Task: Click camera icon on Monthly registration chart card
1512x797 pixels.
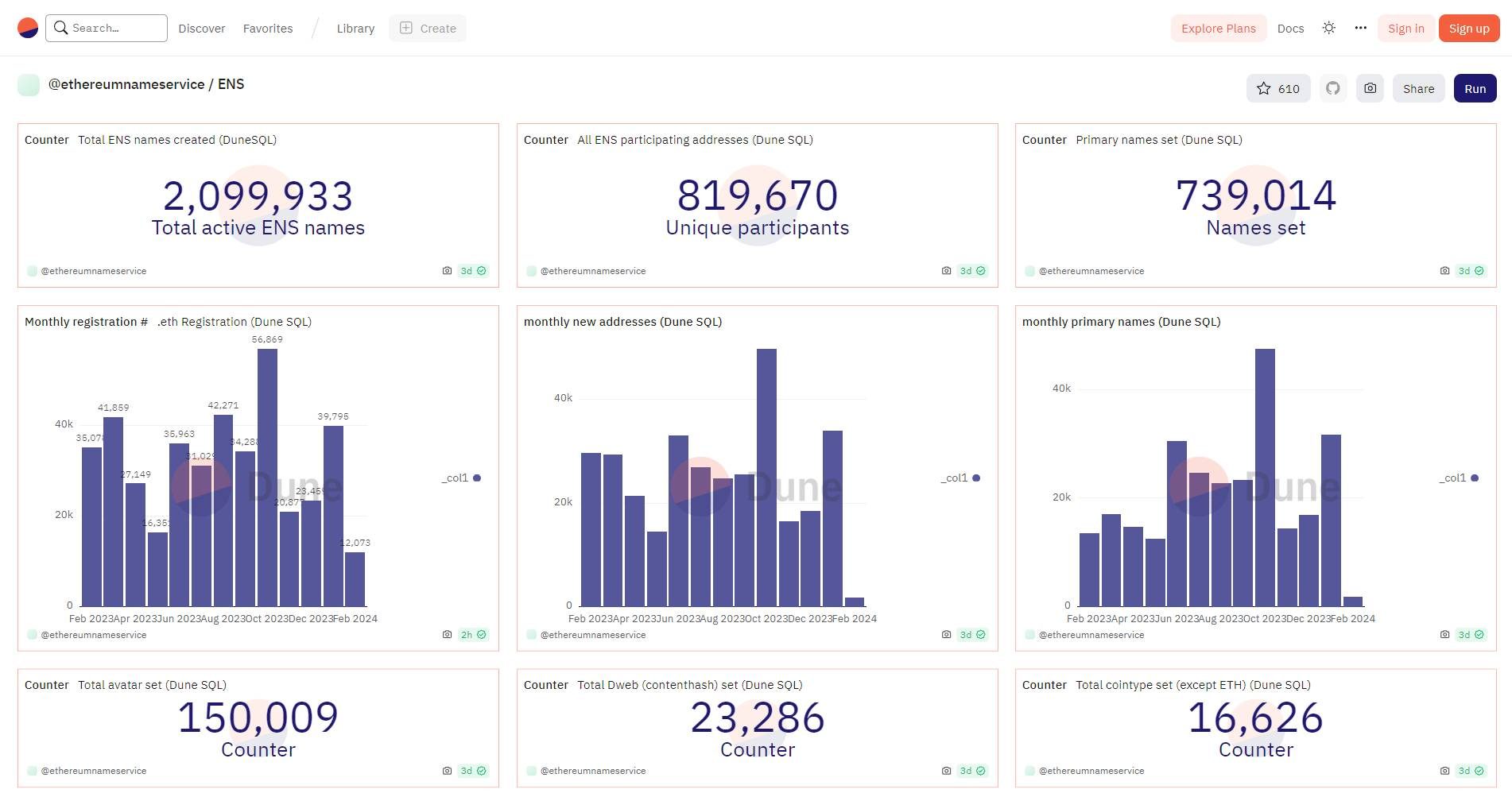Action: (x=447, y=635)
